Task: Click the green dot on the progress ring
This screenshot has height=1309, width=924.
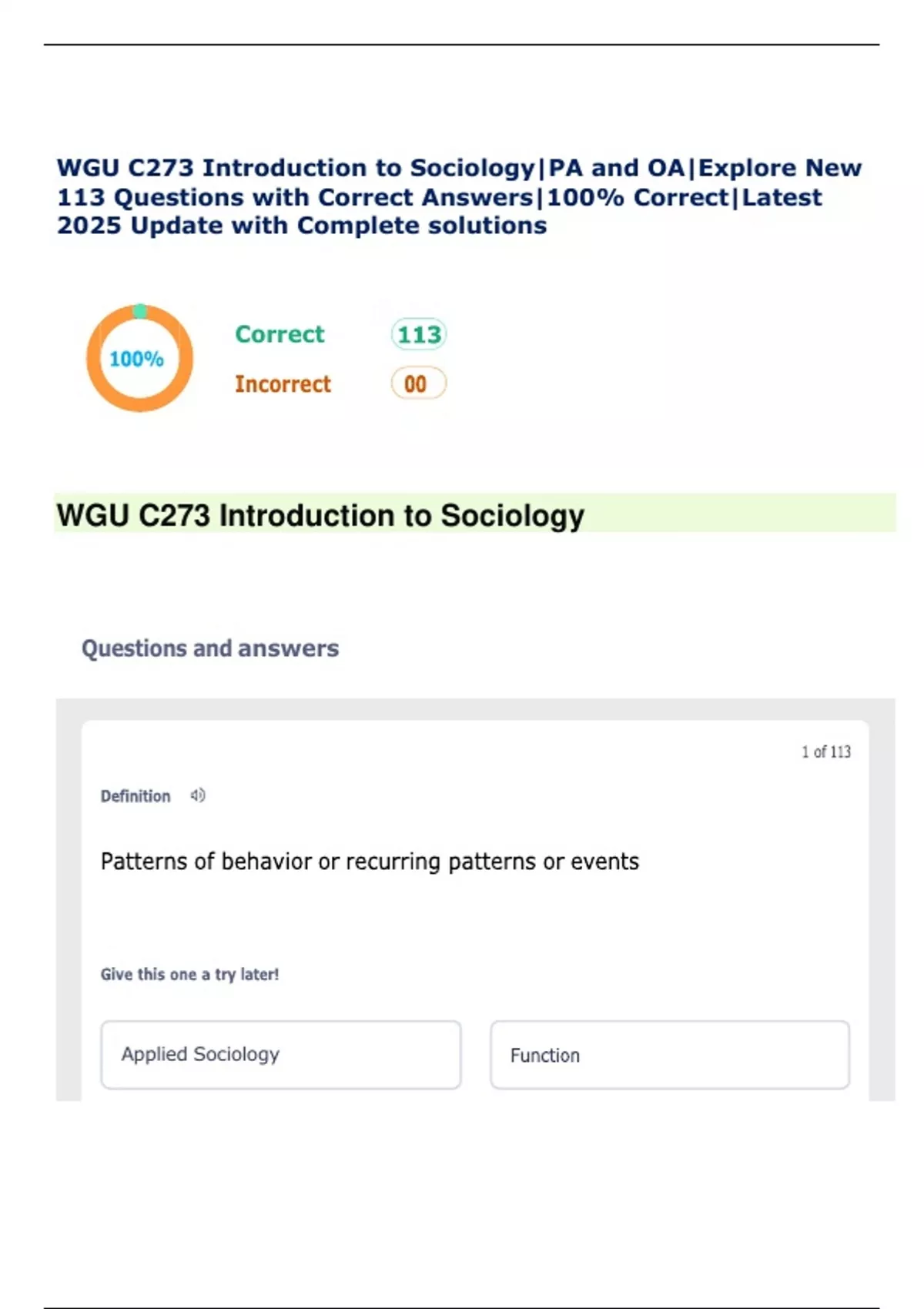Action: coord(140,311)
